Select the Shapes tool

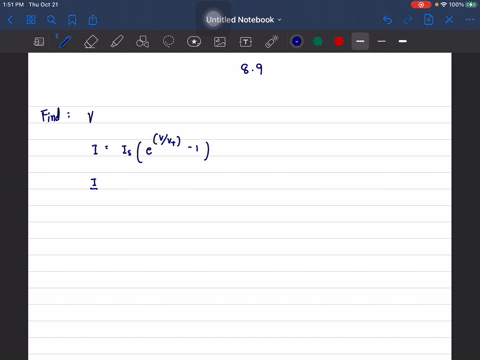coord(142,42)
